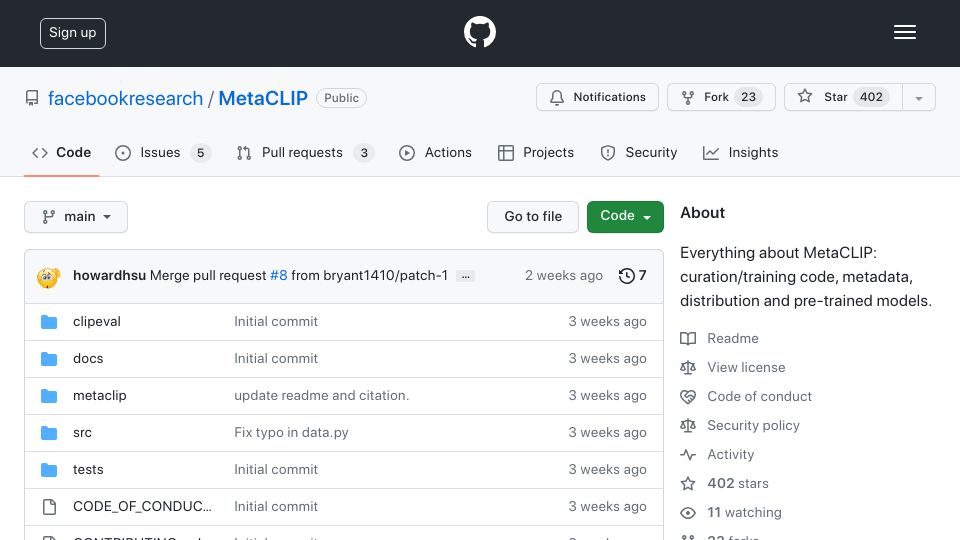Image resolution: width=960 pixels, height=540 pixels.
Task: Expand the green Code dropdown
Action: tap(625, 217)
